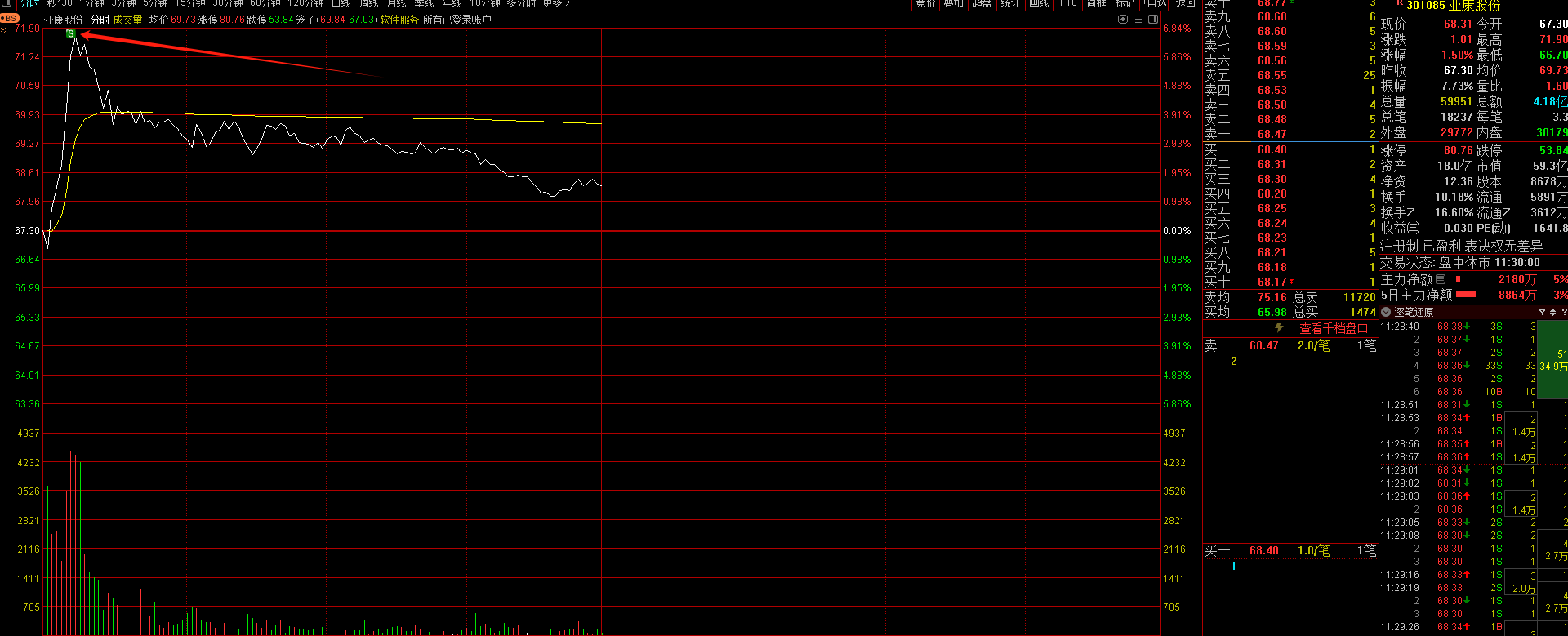
Task: Switch to 60分钟 chart tab
Action: 265,4
